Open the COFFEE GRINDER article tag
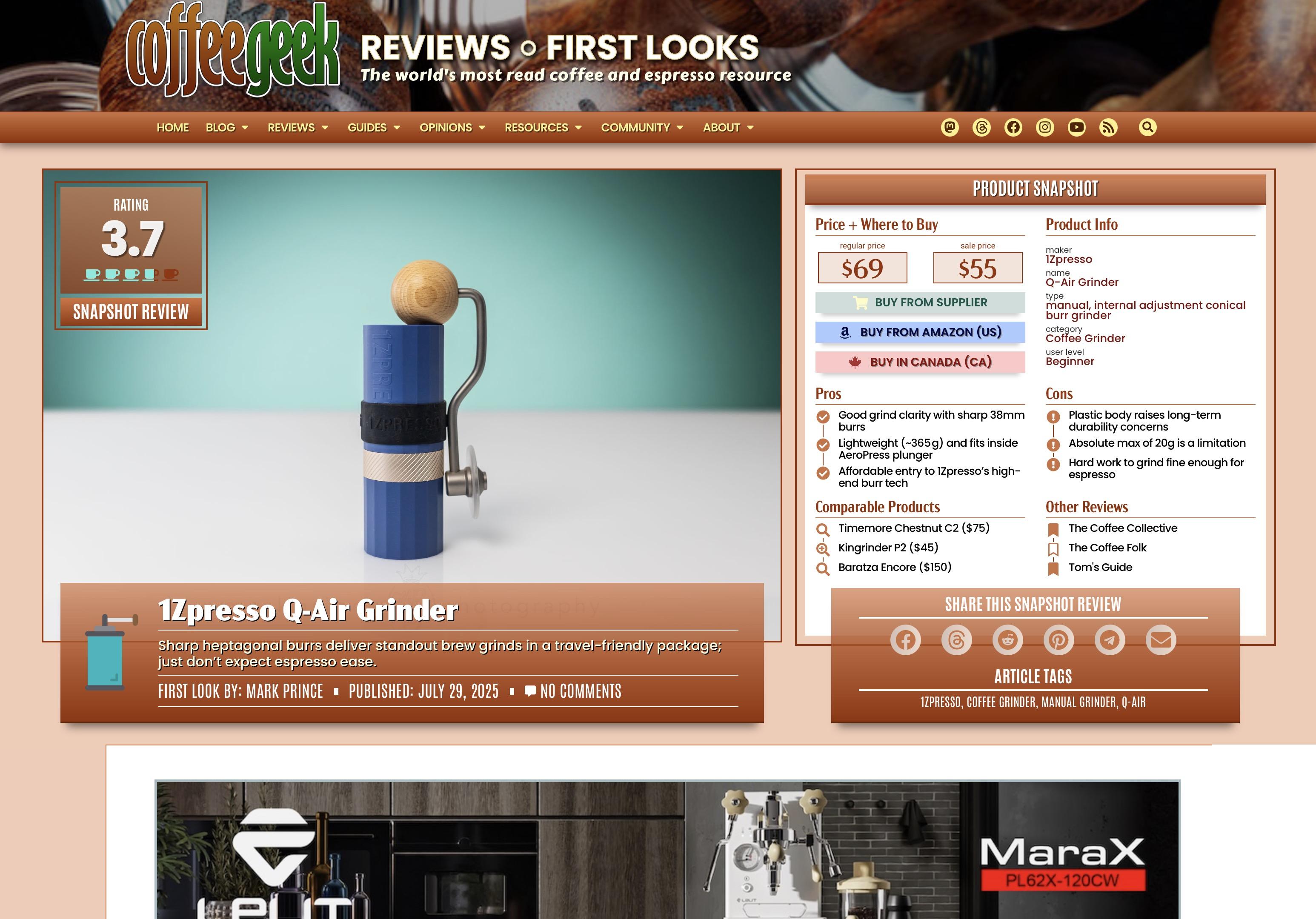This screenshot has height=919, width=1316. click(x=1001, y=702)
